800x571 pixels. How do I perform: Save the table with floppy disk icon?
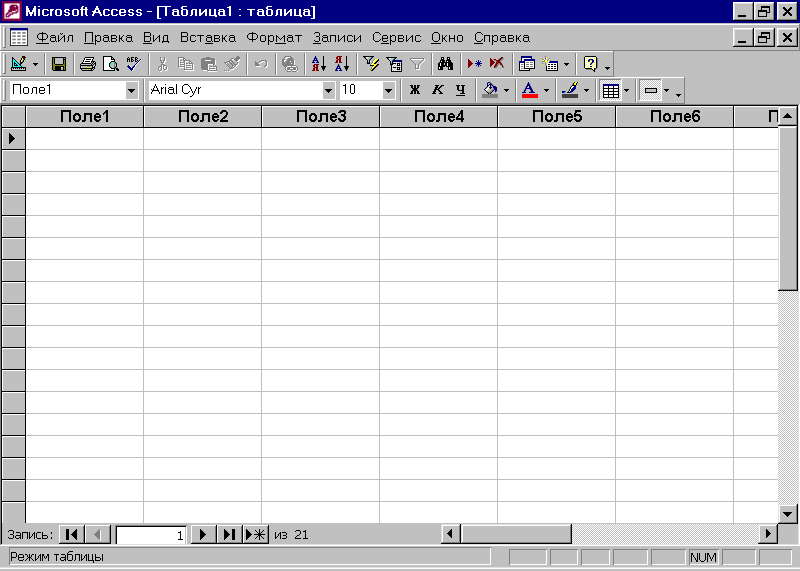point(59,64)
